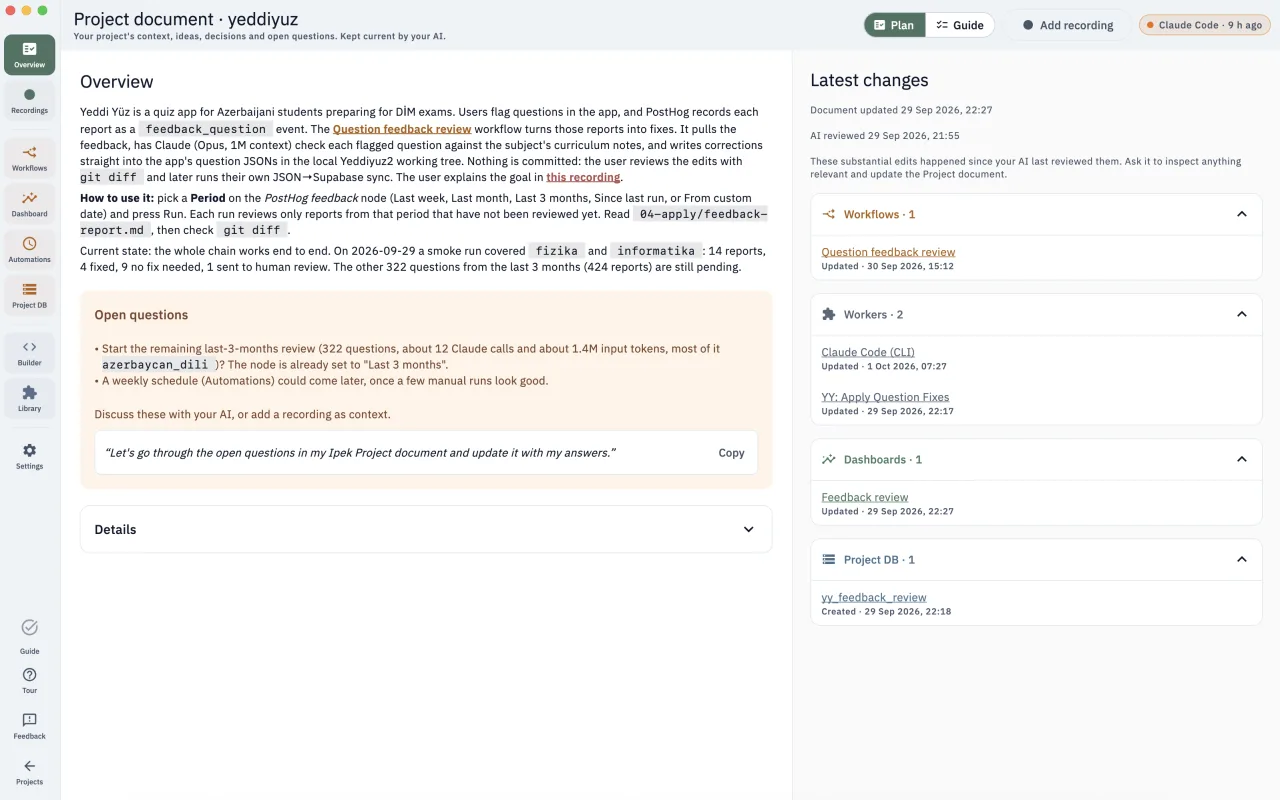Click the 'AI reviewed 29 Sep 2026, 21:55' text
1280x800 pixels.
coord(885,136)
